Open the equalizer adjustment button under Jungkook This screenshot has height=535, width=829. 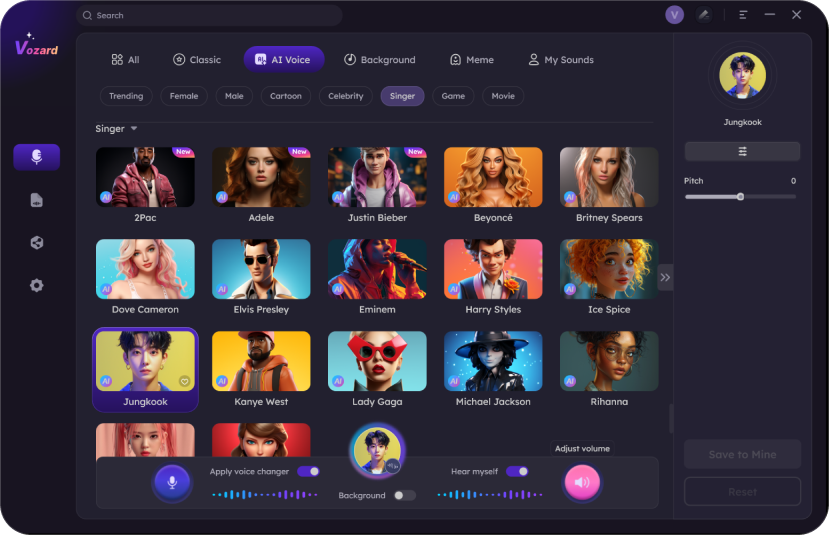click(x=742, y=151)
